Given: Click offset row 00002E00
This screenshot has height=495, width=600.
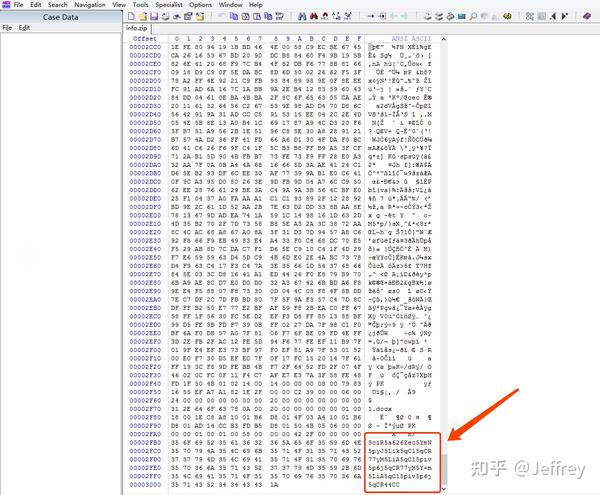Looking at the screenshot, I should coord(145,215).
